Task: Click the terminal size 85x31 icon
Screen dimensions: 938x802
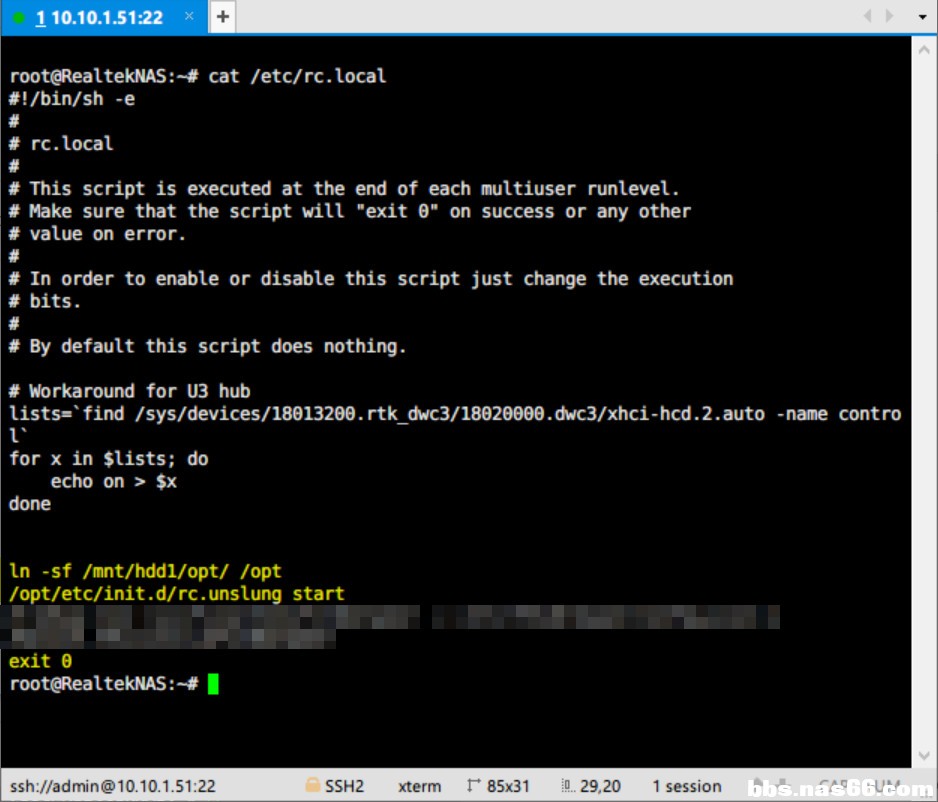Action: [x=474, y=786]
